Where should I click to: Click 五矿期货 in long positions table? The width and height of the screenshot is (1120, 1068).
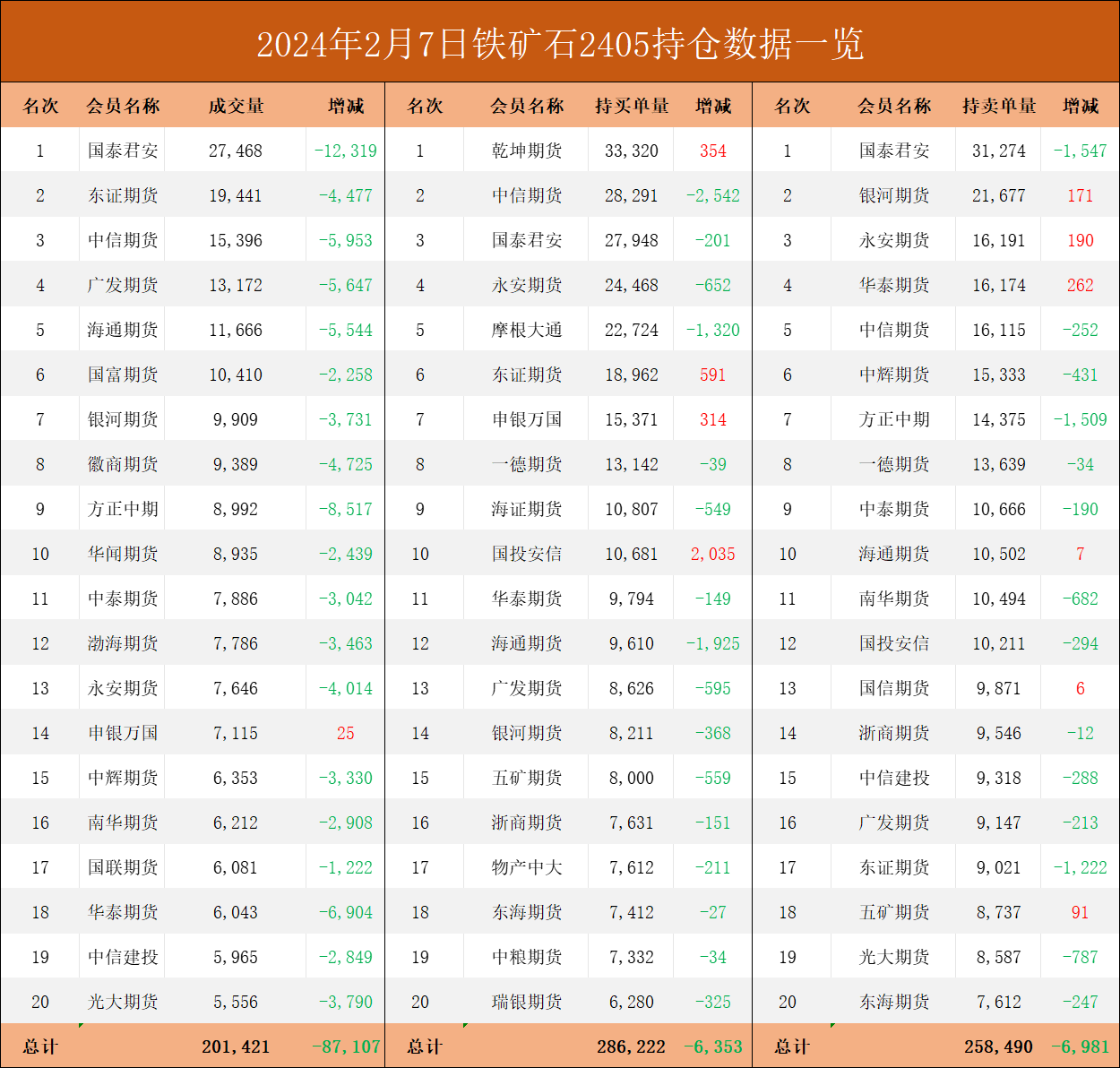(527, 778)
